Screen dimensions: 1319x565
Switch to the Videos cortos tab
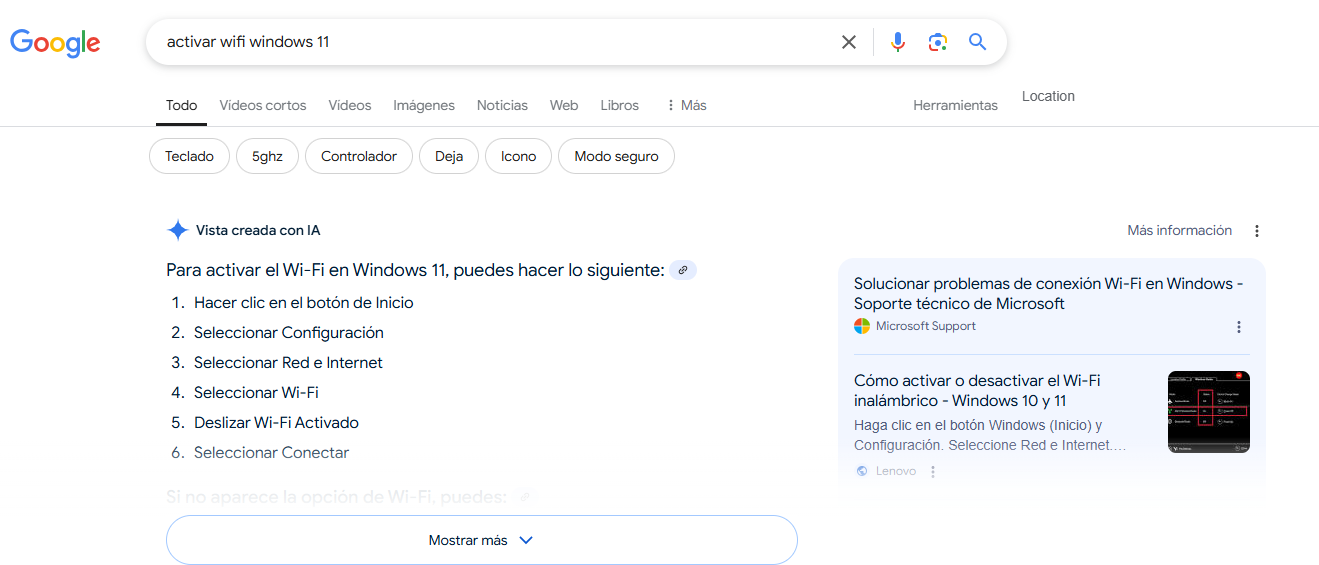(x=263, y=105)
